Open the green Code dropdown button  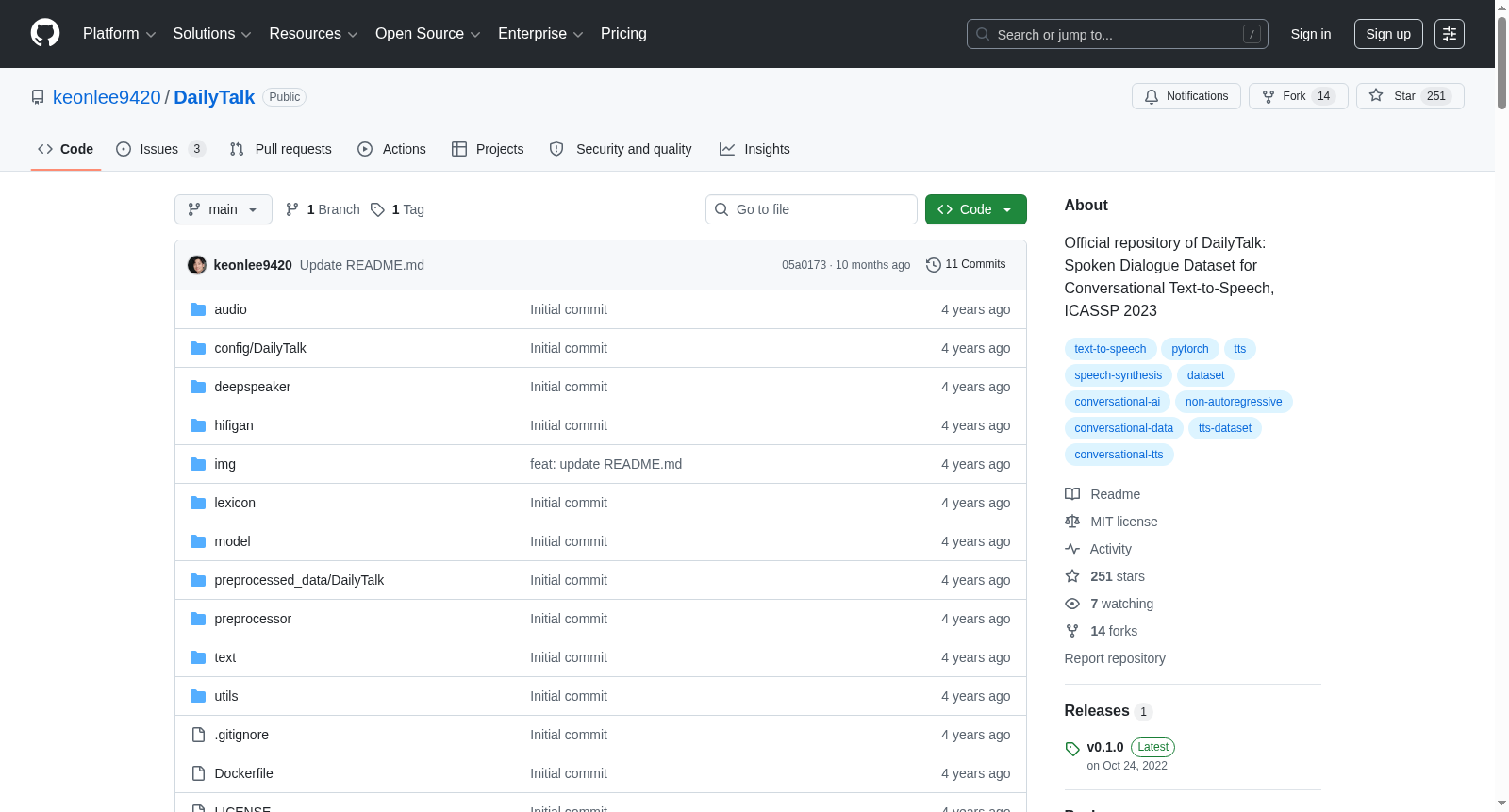tap(976, 209)
